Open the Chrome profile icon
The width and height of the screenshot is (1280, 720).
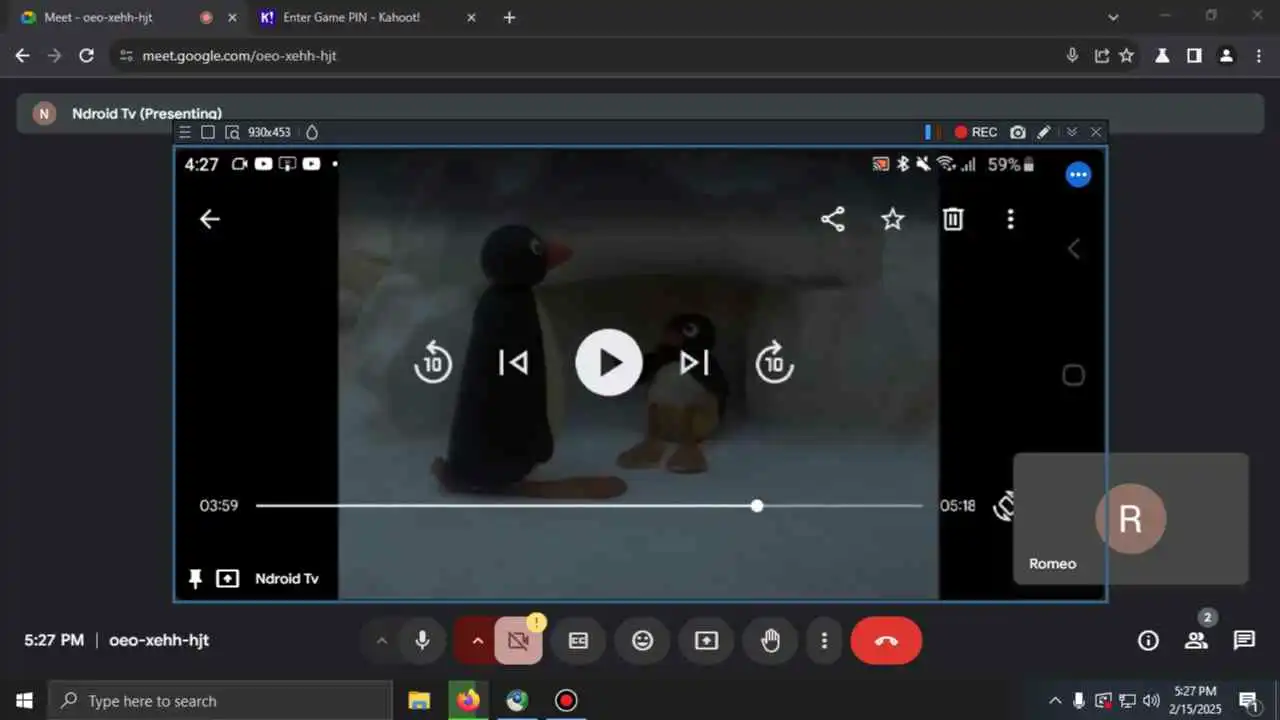[1226, 56]
